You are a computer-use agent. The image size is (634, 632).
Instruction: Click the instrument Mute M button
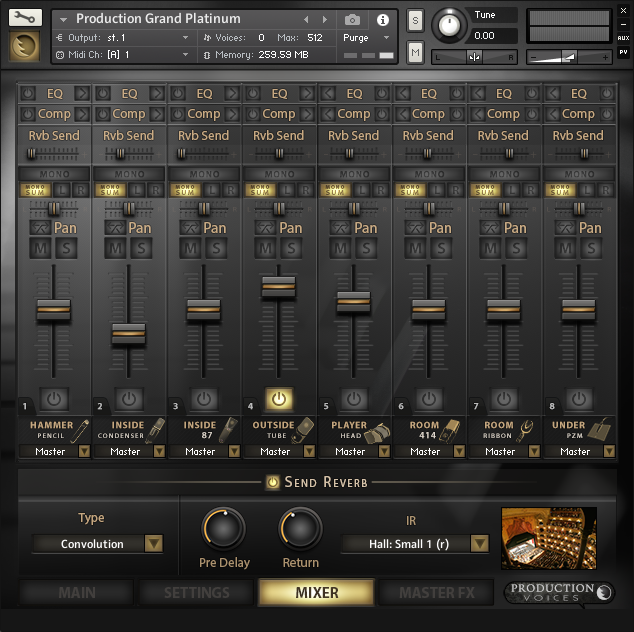tap(415, 52)
